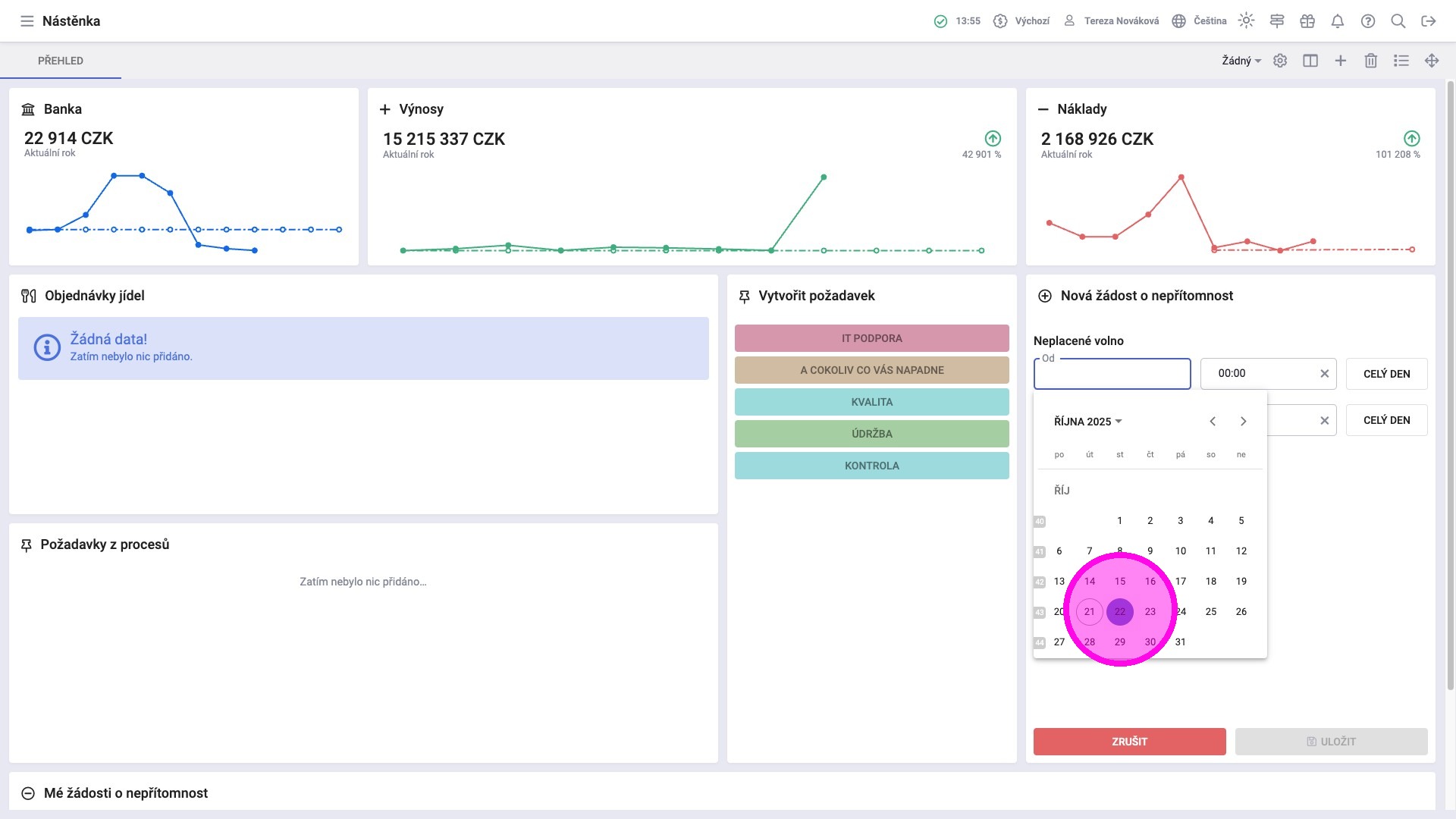The image size is (1456, 819).
Task: Toggle light/dark theme sun icon
Action: click(1246, 21)
